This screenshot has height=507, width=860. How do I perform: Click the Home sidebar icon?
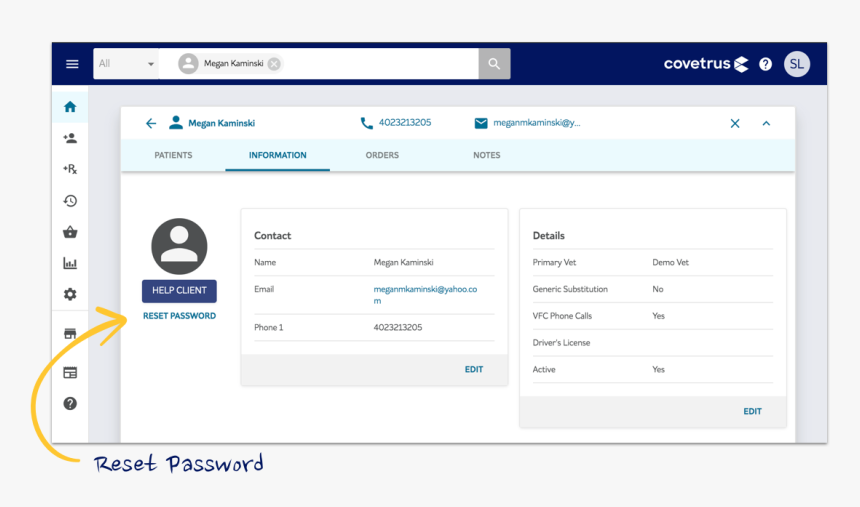(x=70, y=107)
